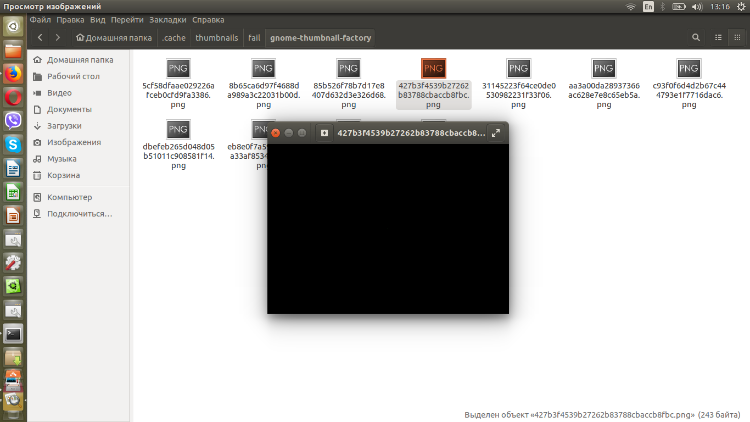Expand the preview window to fullscreen

click(495, 132)
